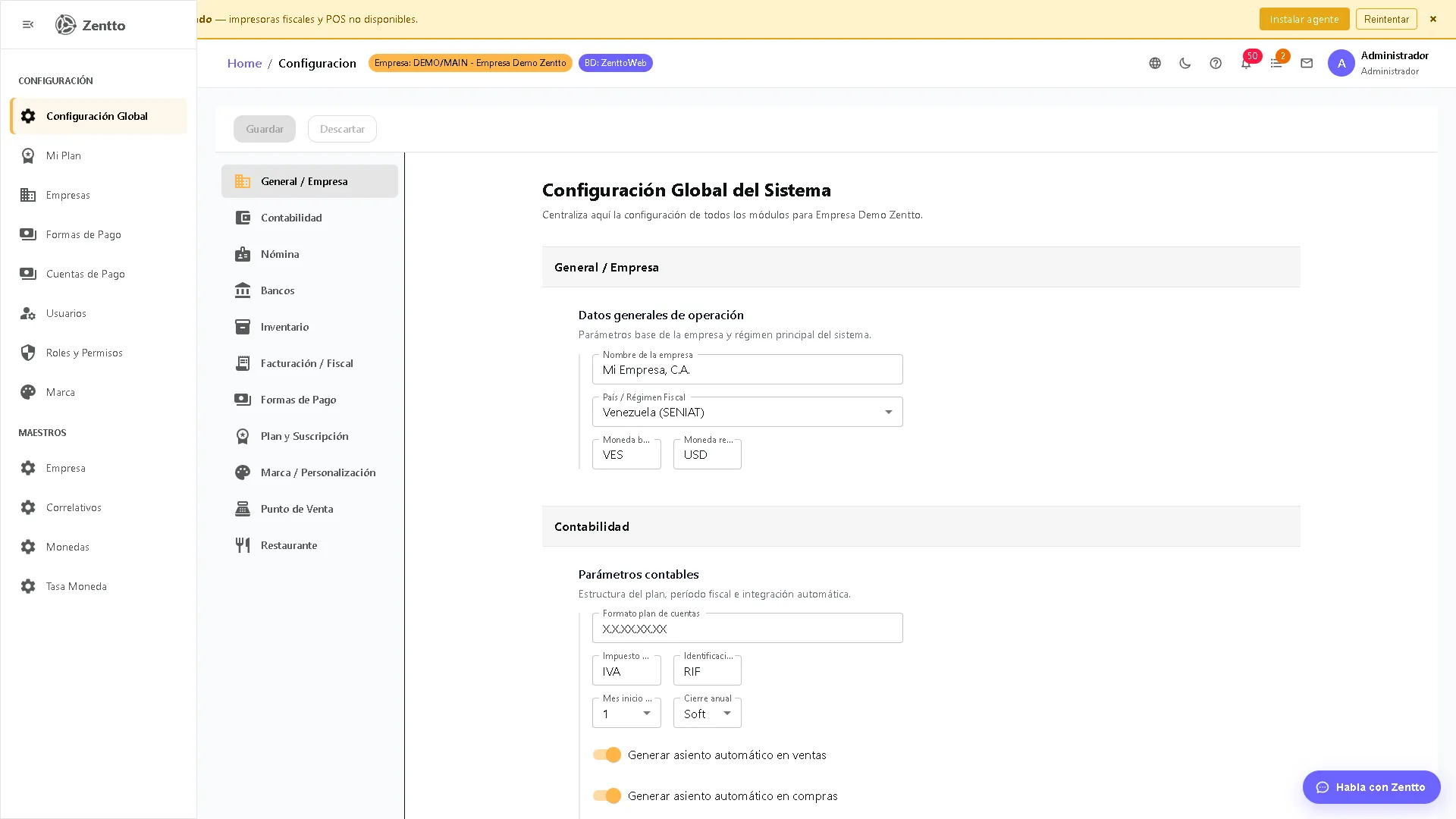
Task: Toggle automatic entry generation in compras
Action: tap(607, 795)
